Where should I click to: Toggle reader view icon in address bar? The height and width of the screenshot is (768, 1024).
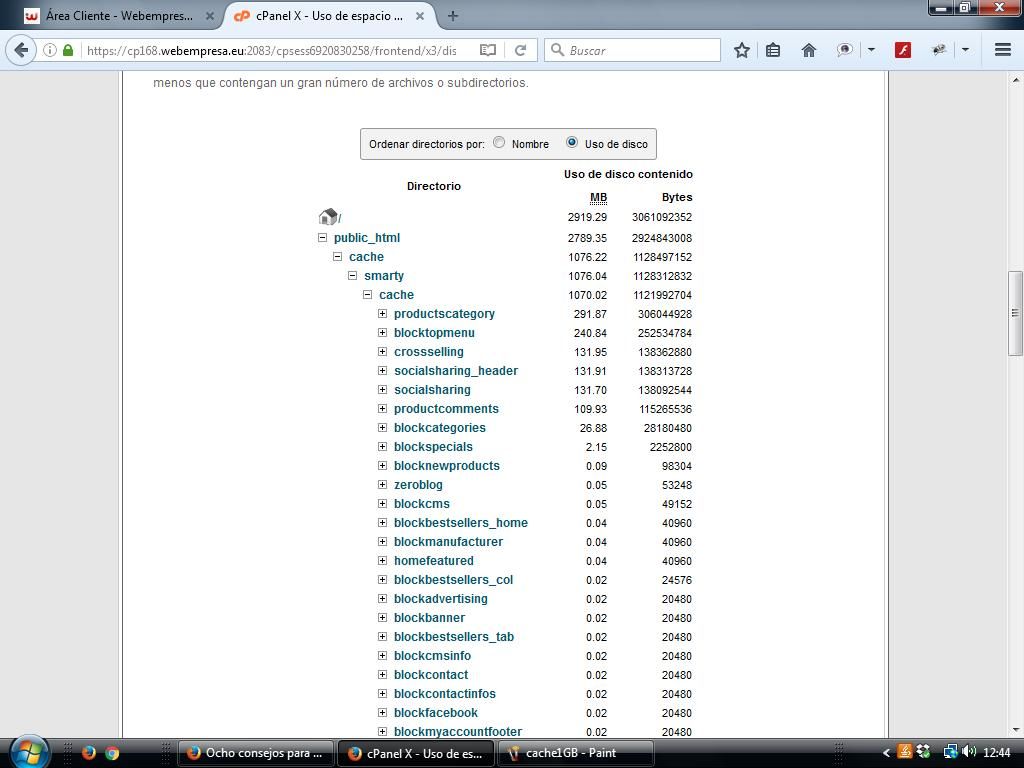(x=487, y=50)
